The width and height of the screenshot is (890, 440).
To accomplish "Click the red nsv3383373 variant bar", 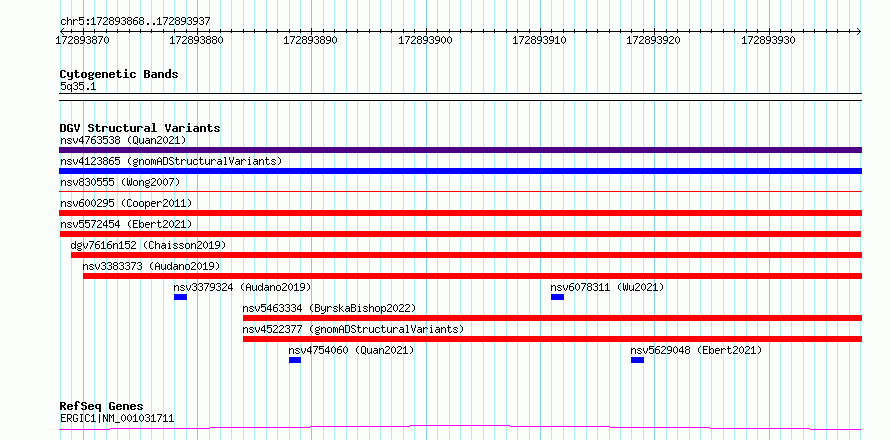I will click(x=472, y=276).
